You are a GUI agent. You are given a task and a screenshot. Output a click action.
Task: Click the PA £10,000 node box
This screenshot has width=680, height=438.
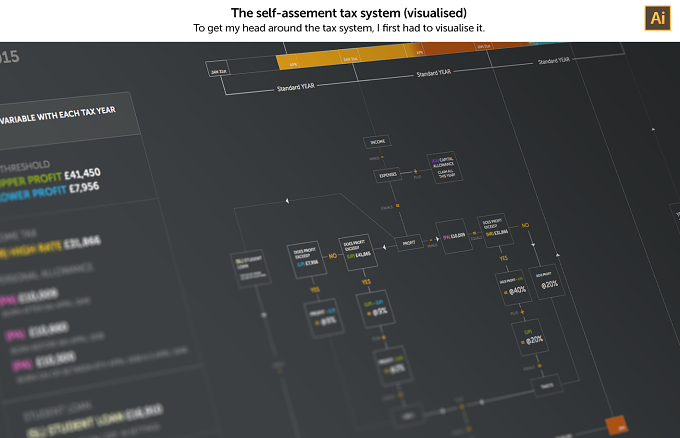pyautogui.click(x=454, y=236)
